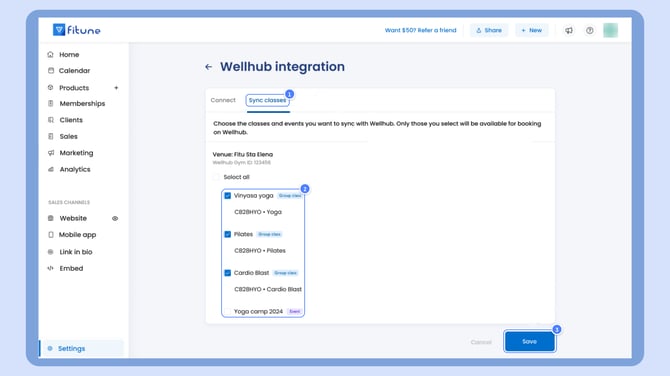The image size is (670, 376).
Task: Click the Embed code icon
Action: 50,268
